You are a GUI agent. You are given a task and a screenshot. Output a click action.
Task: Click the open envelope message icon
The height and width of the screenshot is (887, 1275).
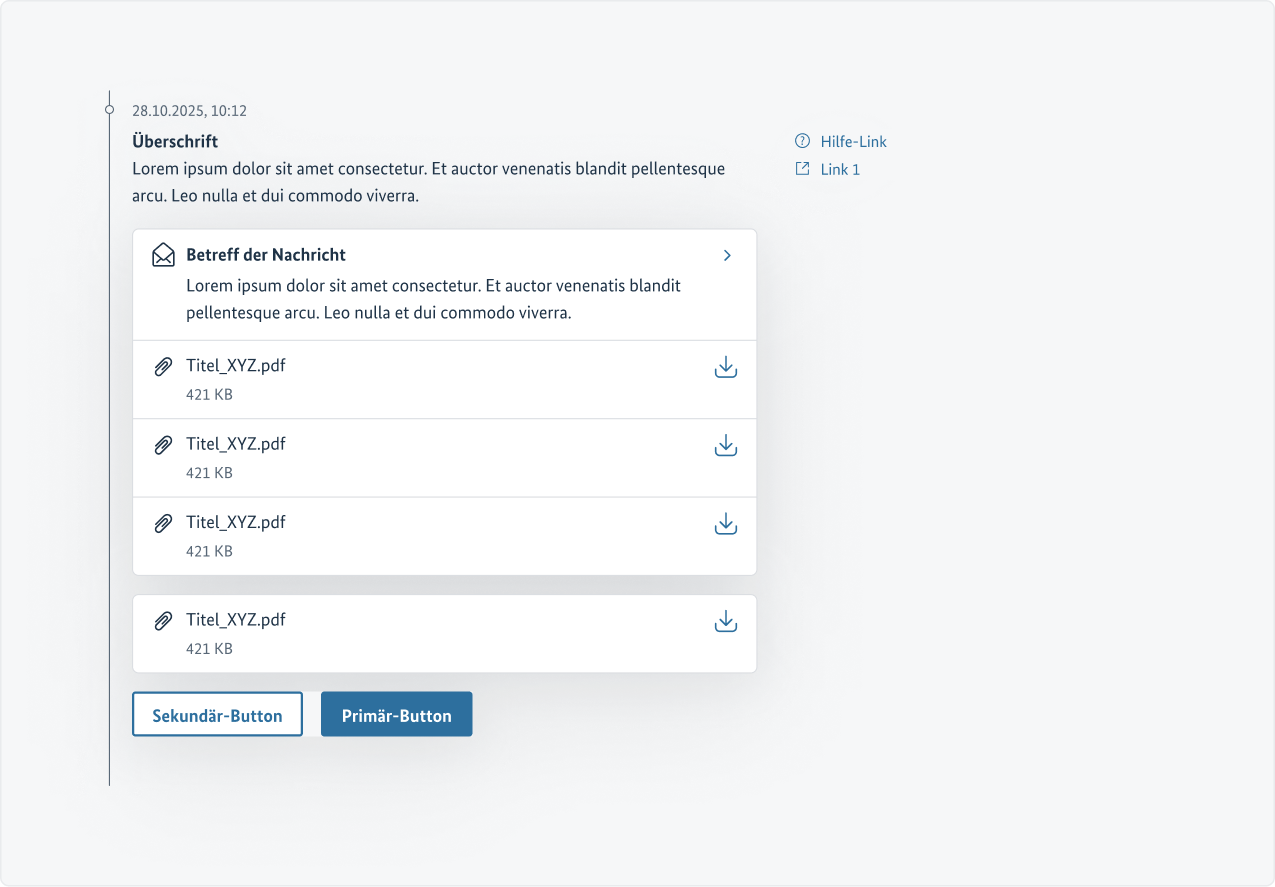pos(163,255)
